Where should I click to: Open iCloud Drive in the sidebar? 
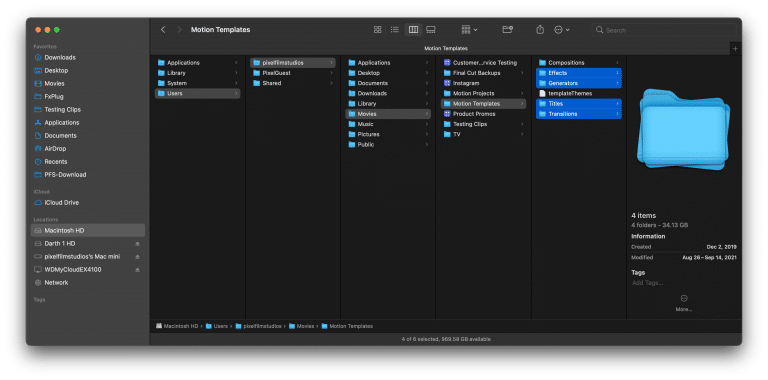click(61, 202)
